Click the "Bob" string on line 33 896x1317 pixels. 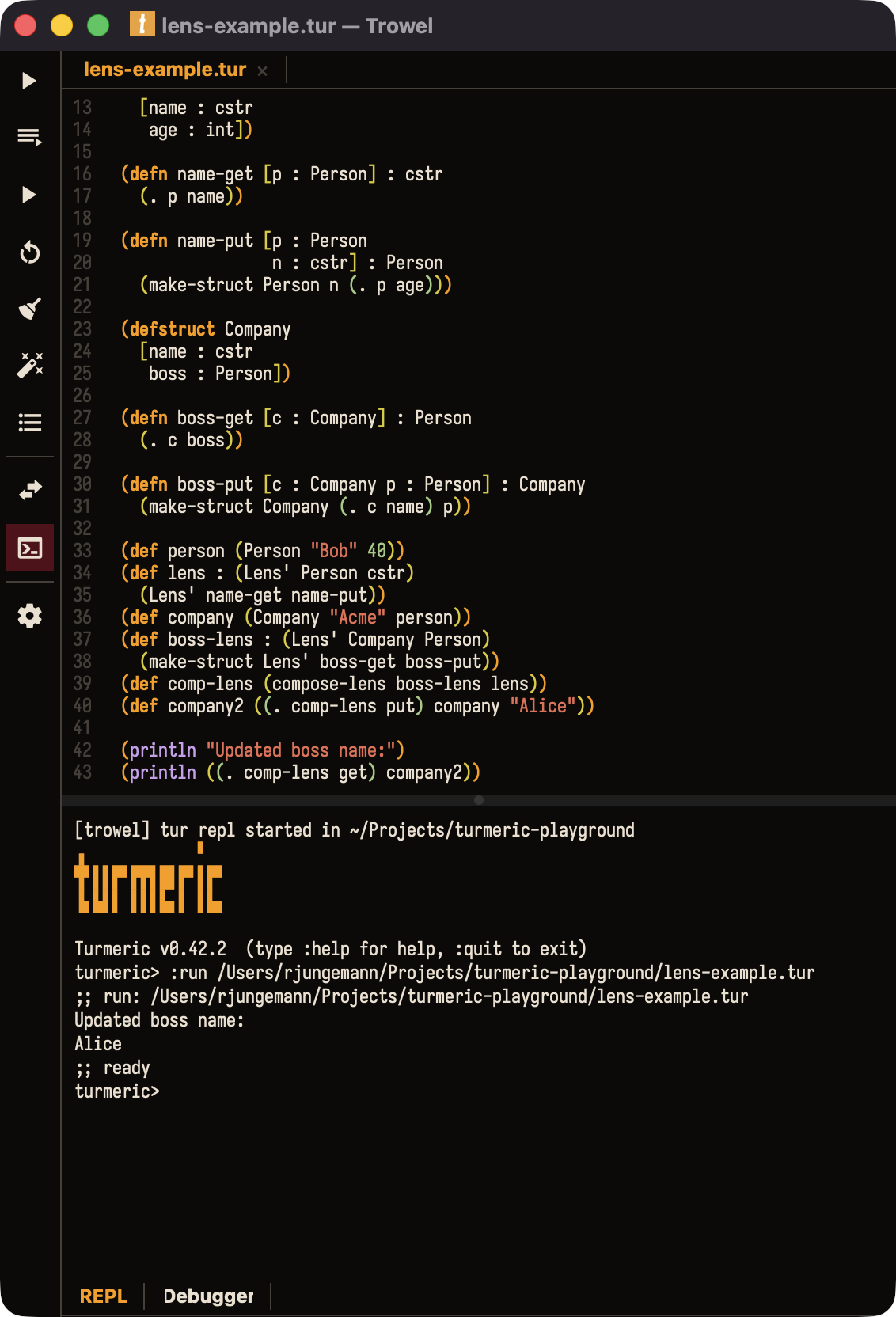334,551
